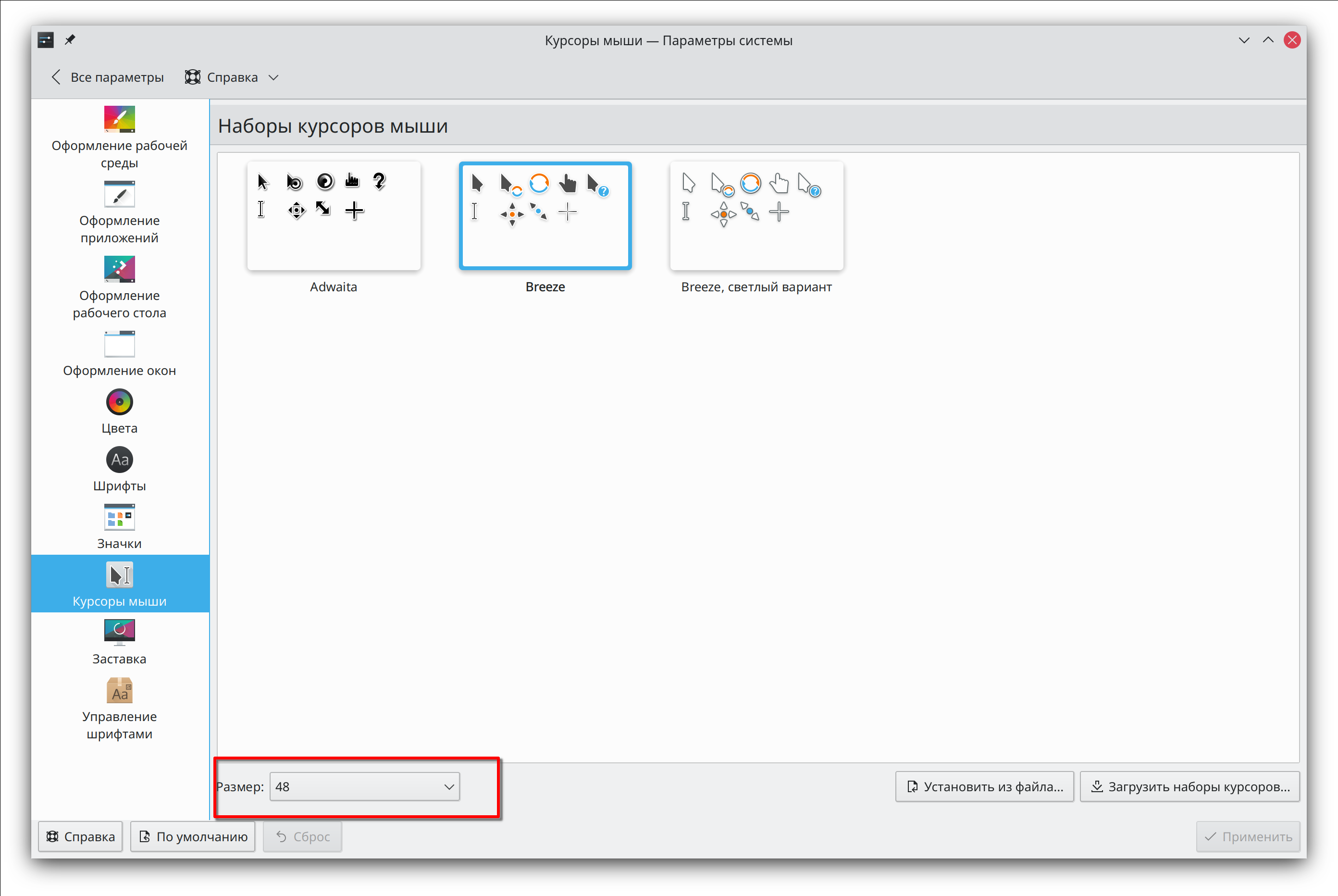This screenshot has width=1338, height=896.
Task: Open the Заставка splash screen icon
Action: (119, 633)
